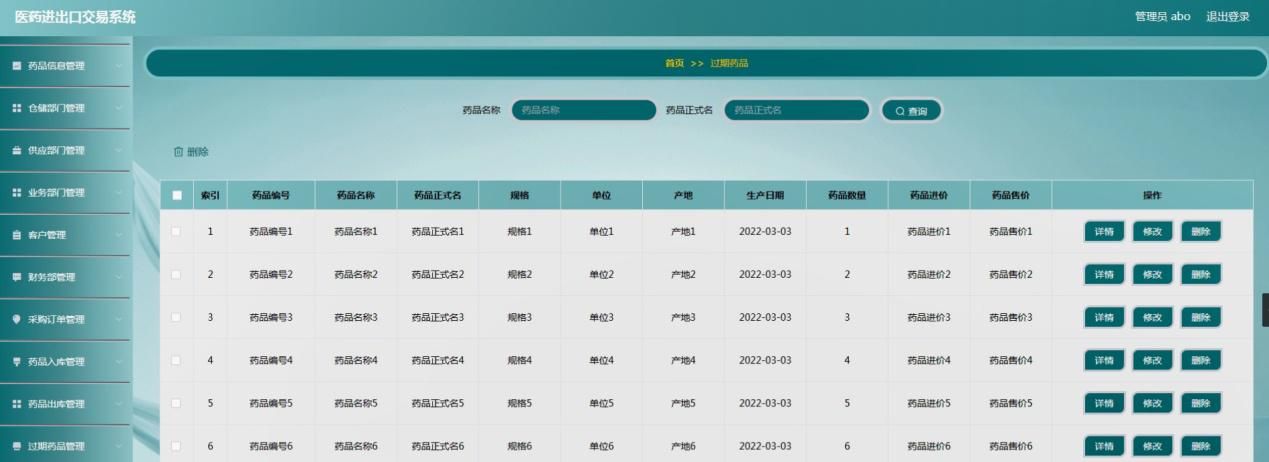Click 修改 button for row 5

[x=1152, y=403]
